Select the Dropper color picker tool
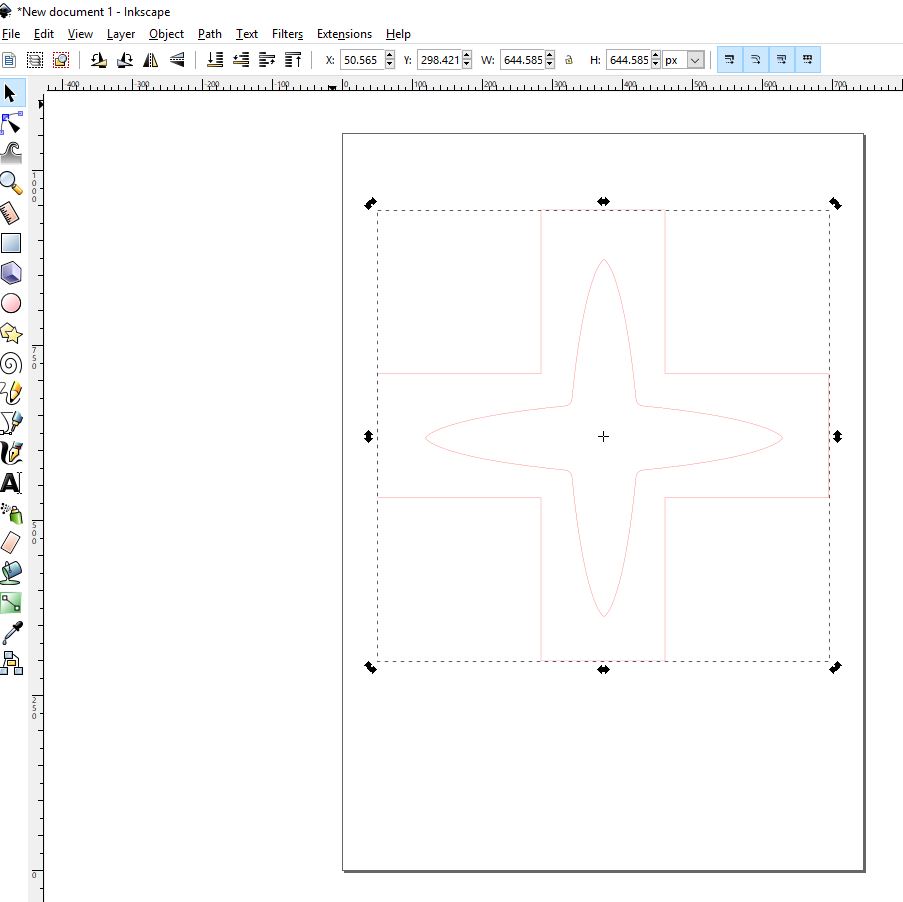903x902 pixels. [x=11, y=633]
